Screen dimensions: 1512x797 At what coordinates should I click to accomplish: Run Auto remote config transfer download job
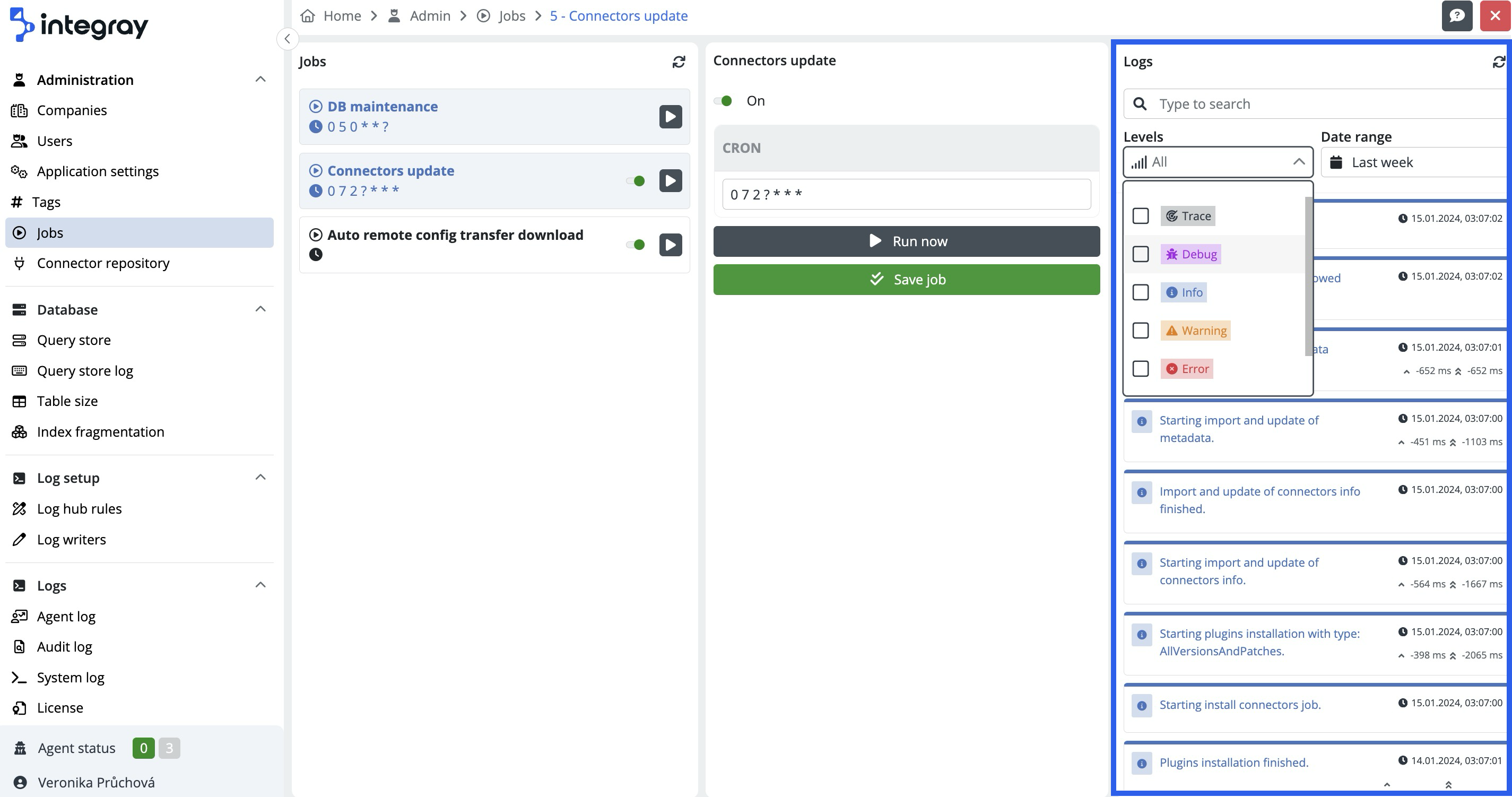click(x=670, y=245)
